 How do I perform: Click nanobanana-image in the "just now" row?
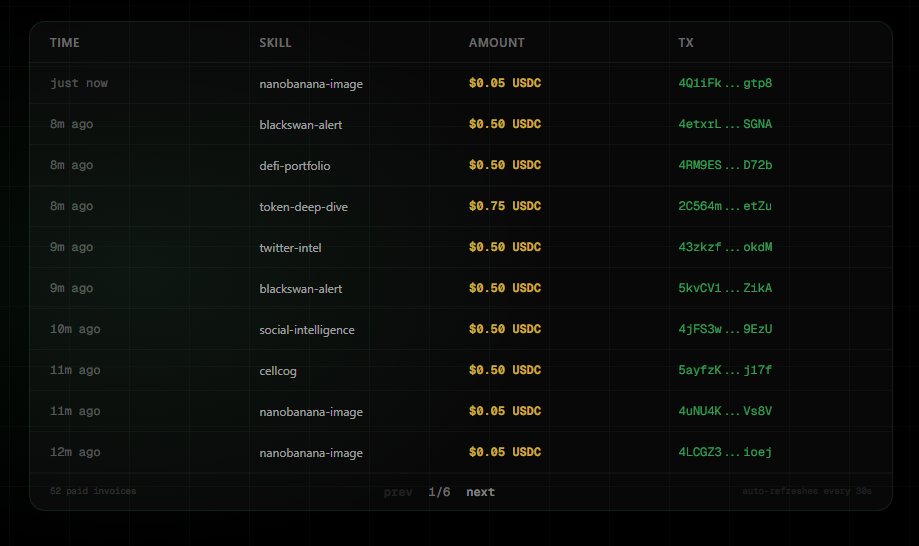(311, 84)
